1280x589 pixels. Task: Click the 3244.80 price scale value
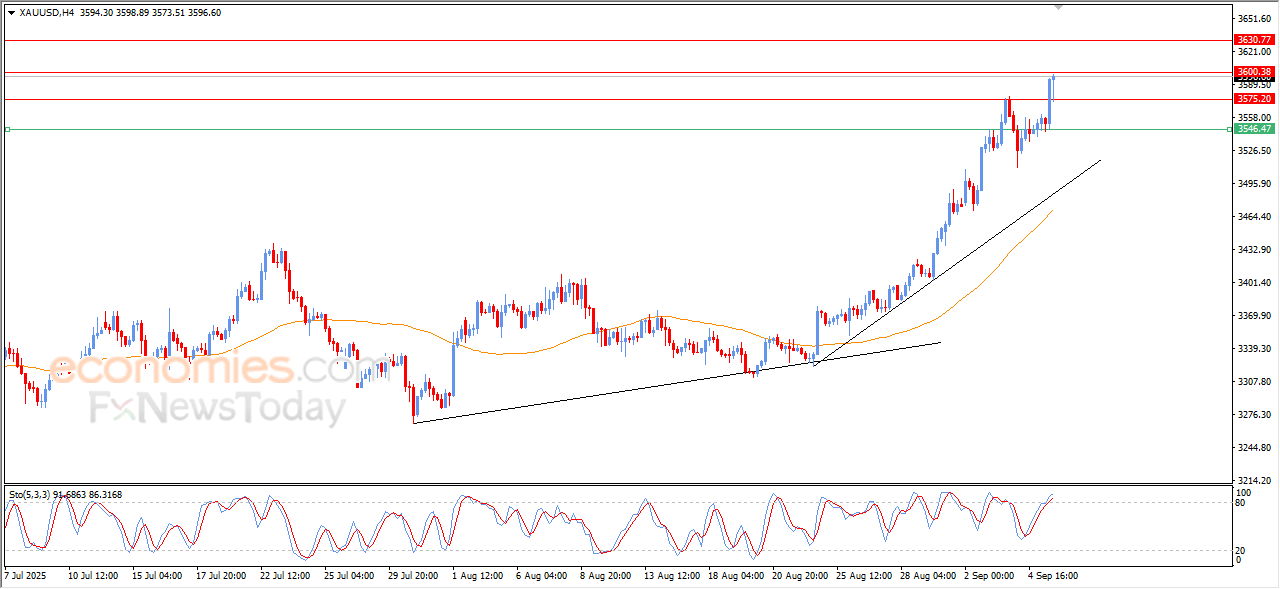tap(1254, 448)
